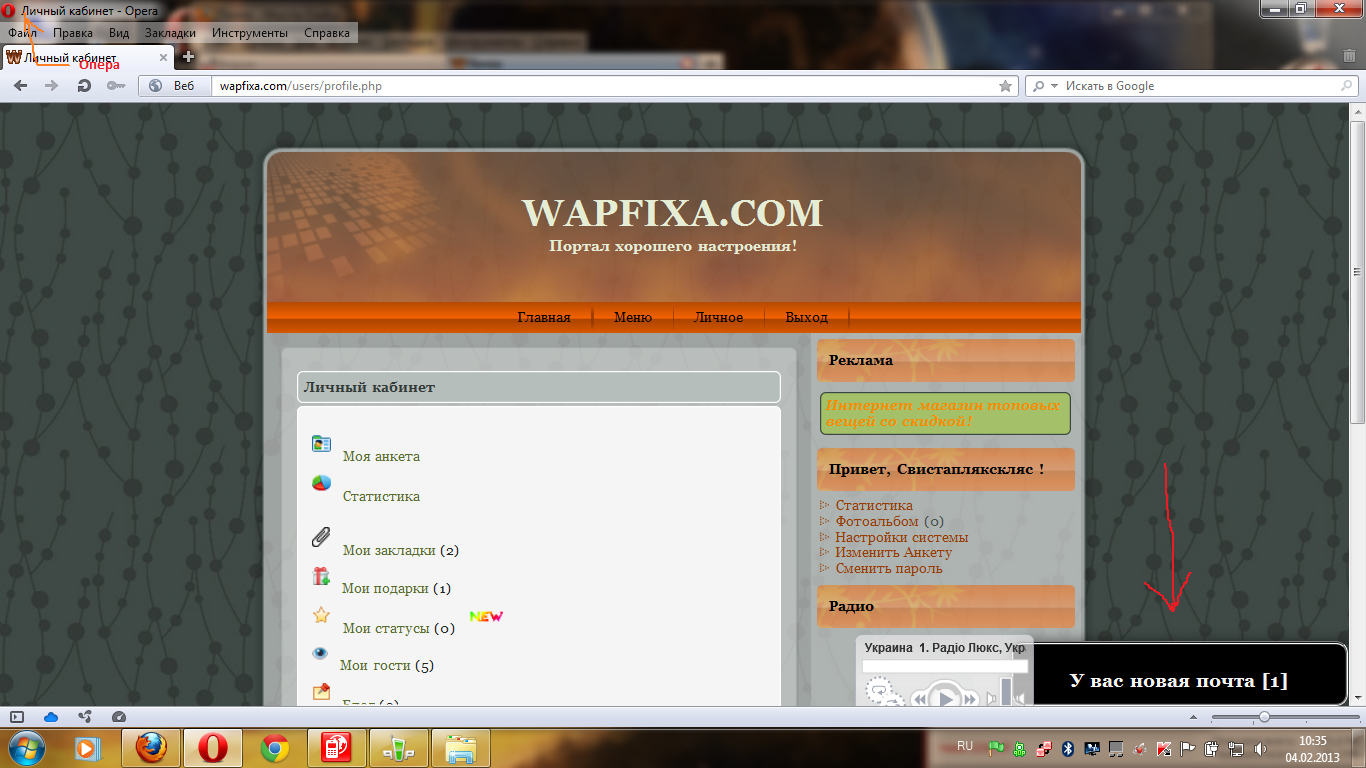The height and width of the screenshot is (768, 1366).
Task: Toggle Opera Turbo speedometer icon
Action: pos(119,717)
